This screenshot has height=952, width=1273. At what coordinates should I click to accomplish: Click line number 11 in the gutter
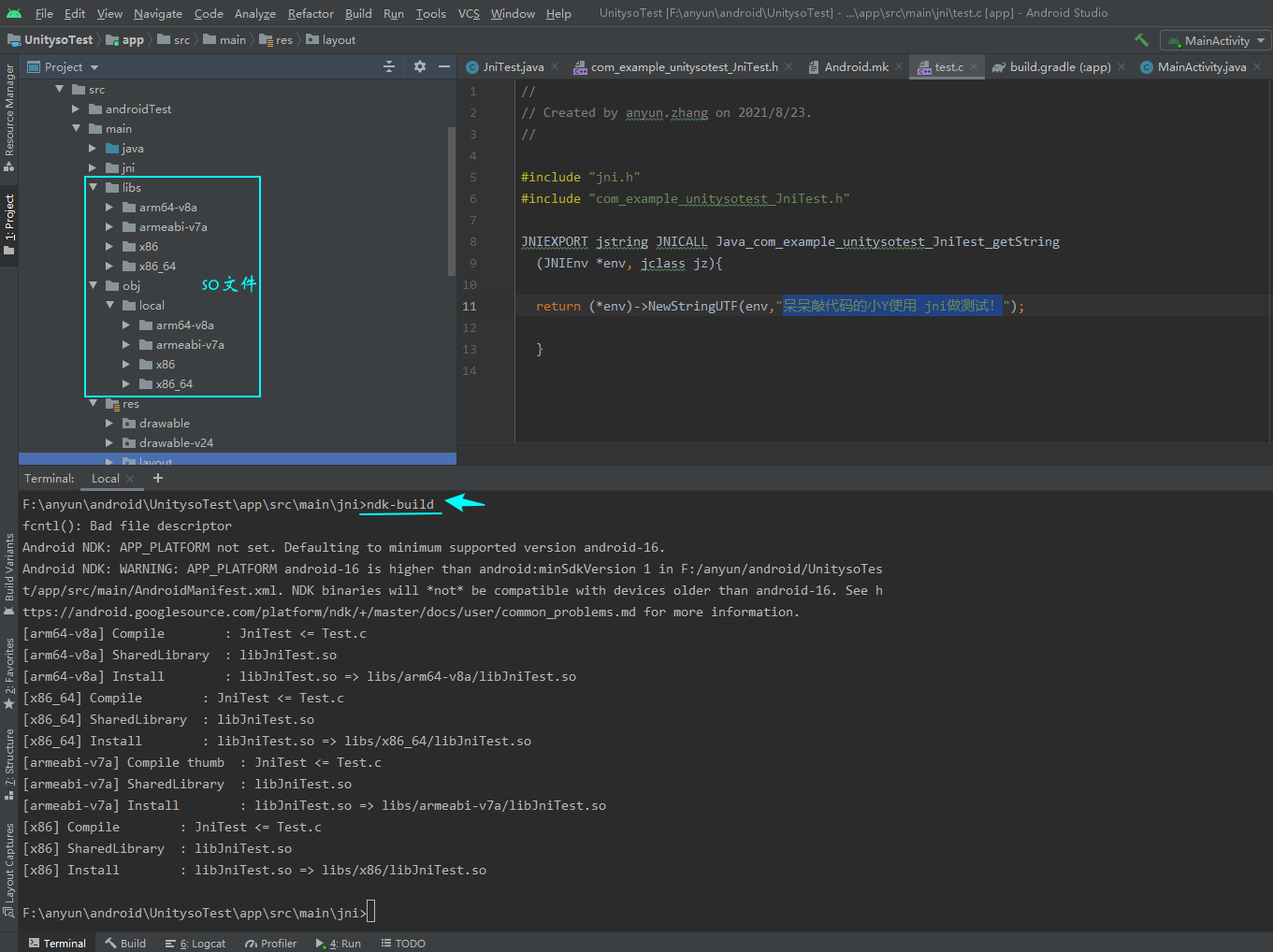click(470, 307)
